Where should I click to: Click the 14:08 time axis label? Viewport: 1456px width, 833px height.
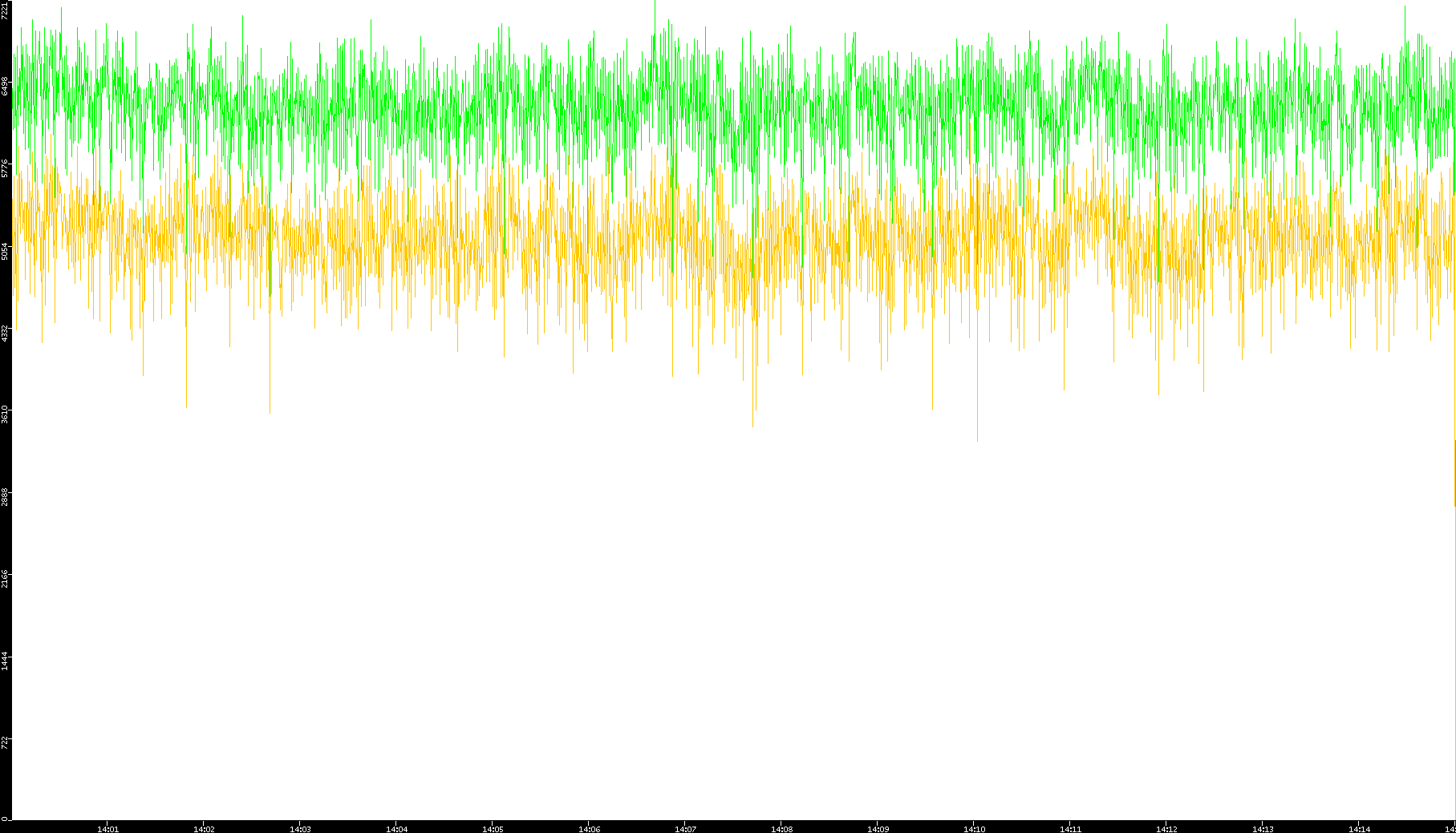pyautogui.click(x=781, y=829)
